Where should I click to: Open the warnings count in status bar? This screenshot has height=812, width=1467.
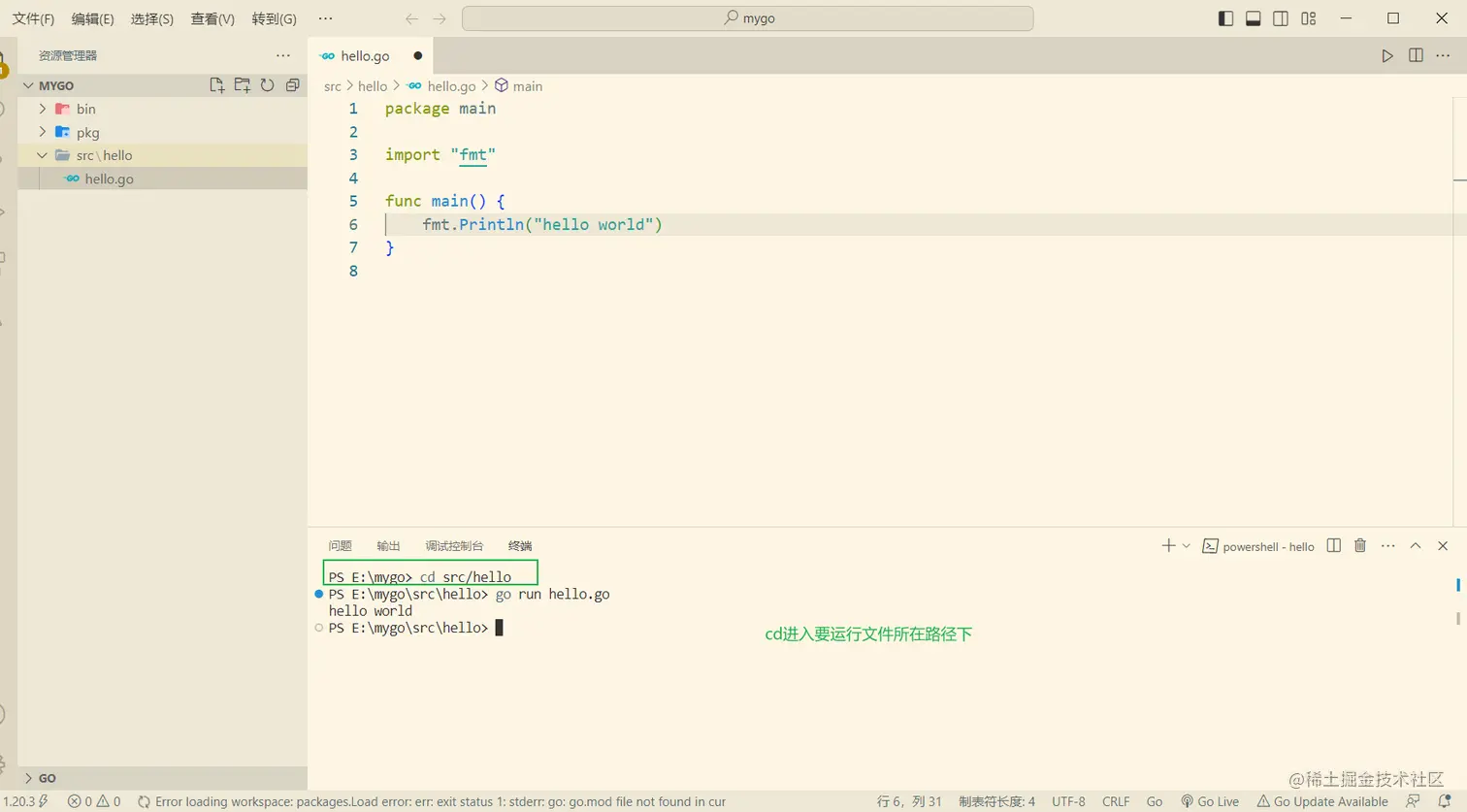click(x=109, y=801)
